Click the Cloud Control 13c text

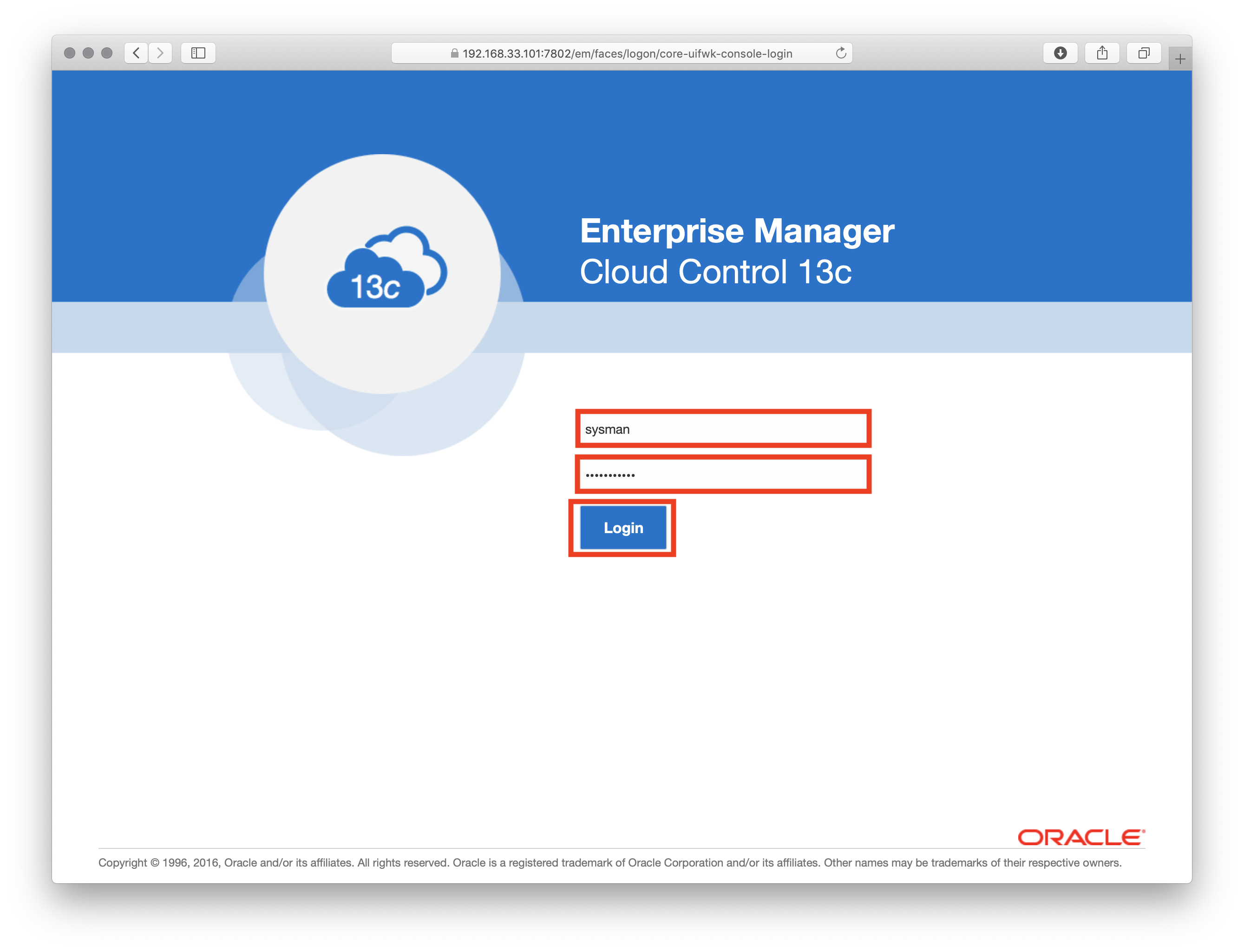point(715,271)
